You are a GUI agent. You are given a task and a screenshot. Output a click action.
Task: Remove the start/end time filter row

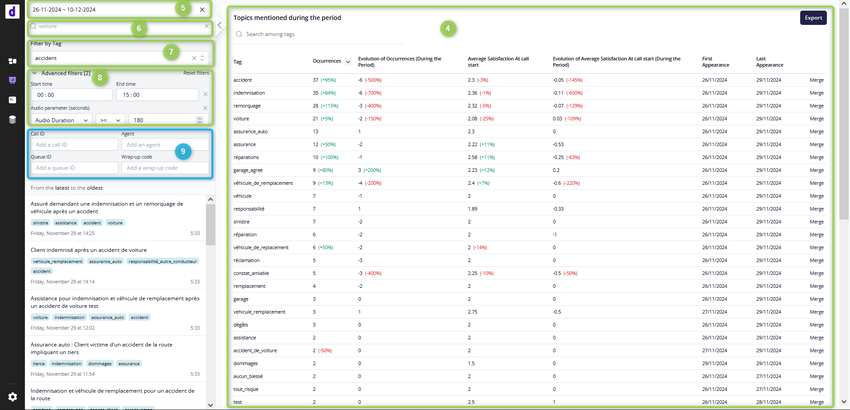click(205, 94)
